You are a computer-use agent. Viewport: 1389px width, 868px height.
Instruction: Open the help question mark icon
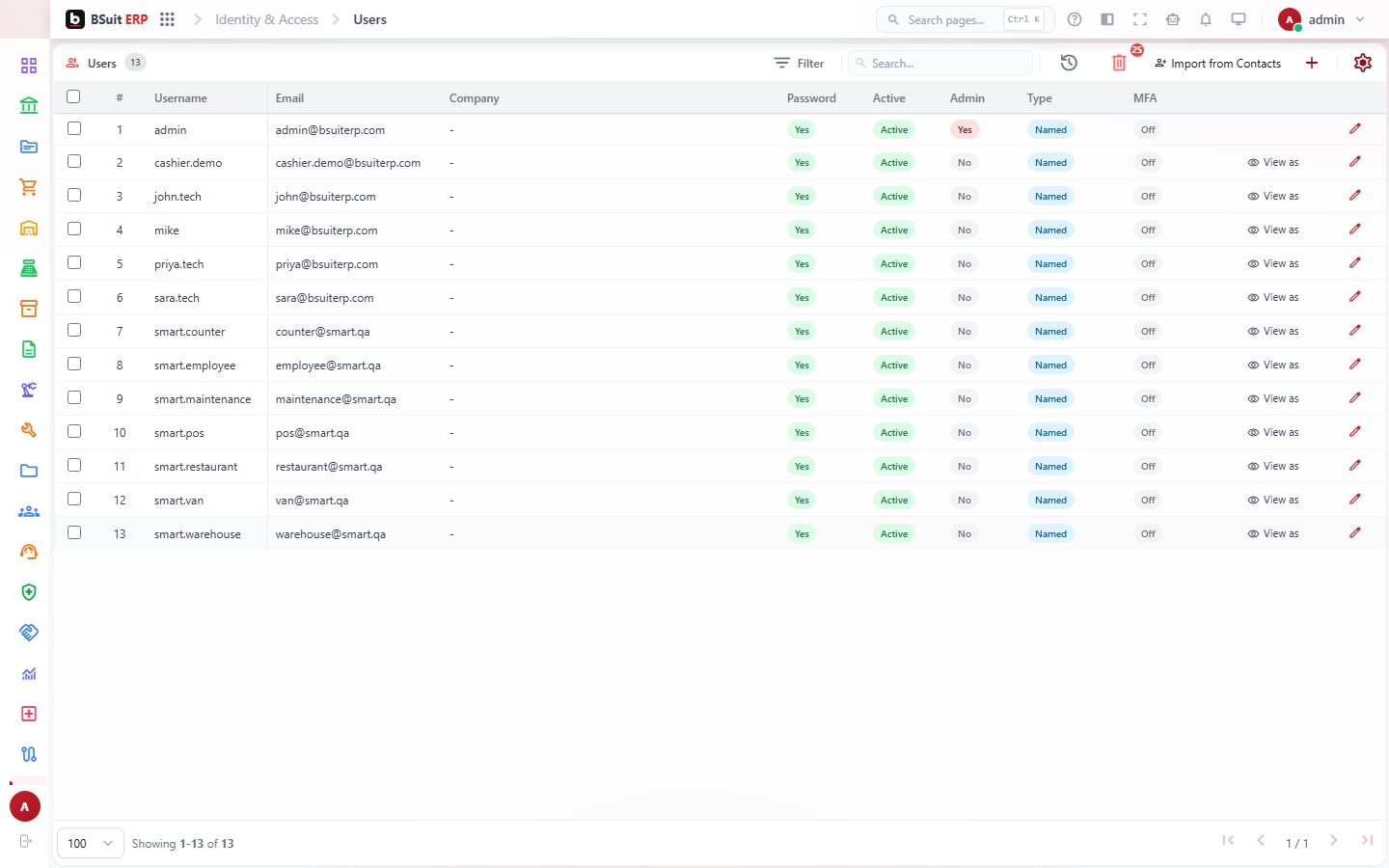1075,19
